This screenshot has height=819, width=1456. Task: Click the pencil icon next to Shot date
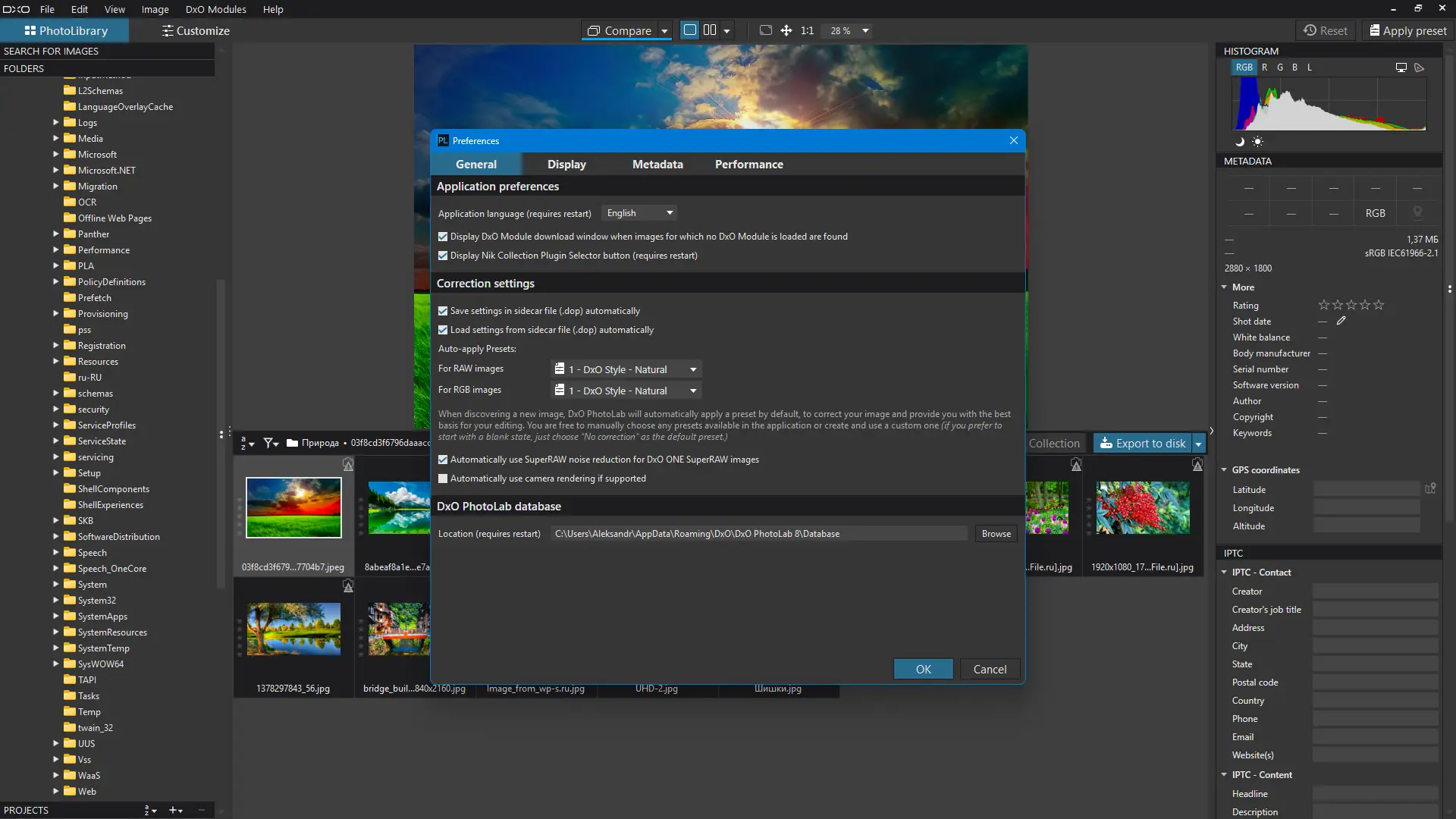click(1341, 321)
